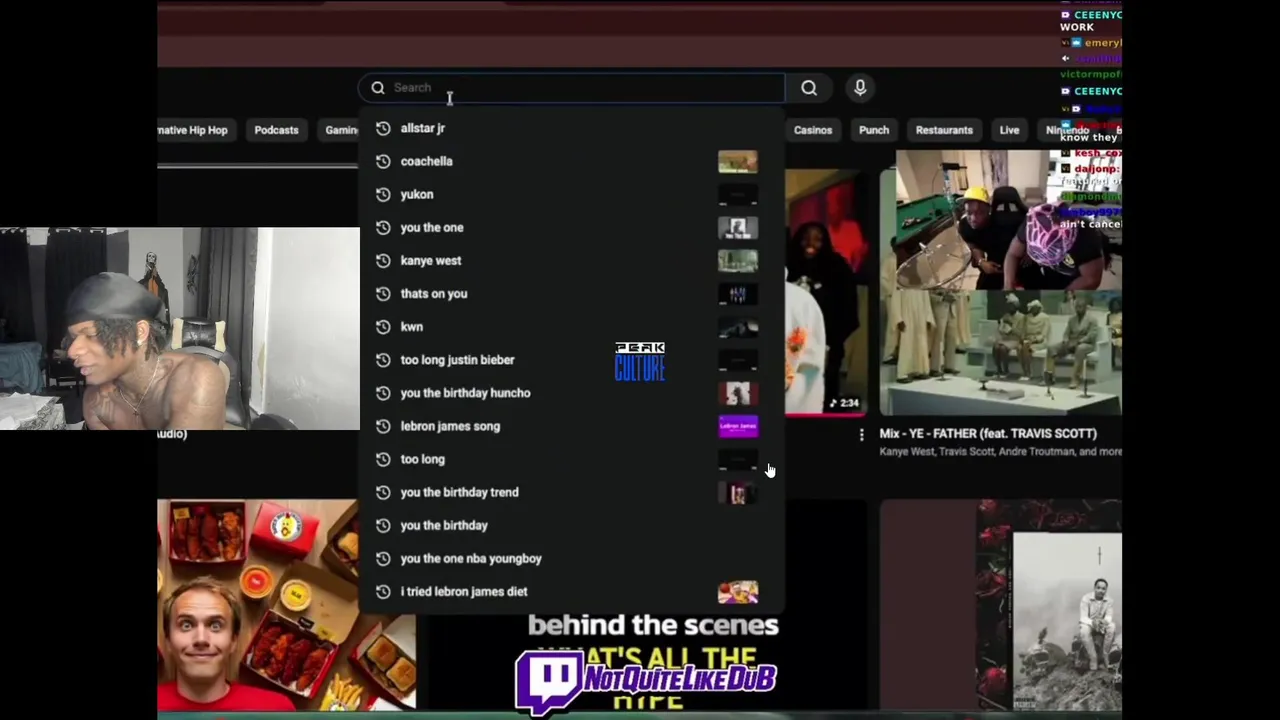Choose 'i tried lebron james diet' suggestion
Image resolution: width=1280 pixels, height=720 pixels.
pos(570,591)
